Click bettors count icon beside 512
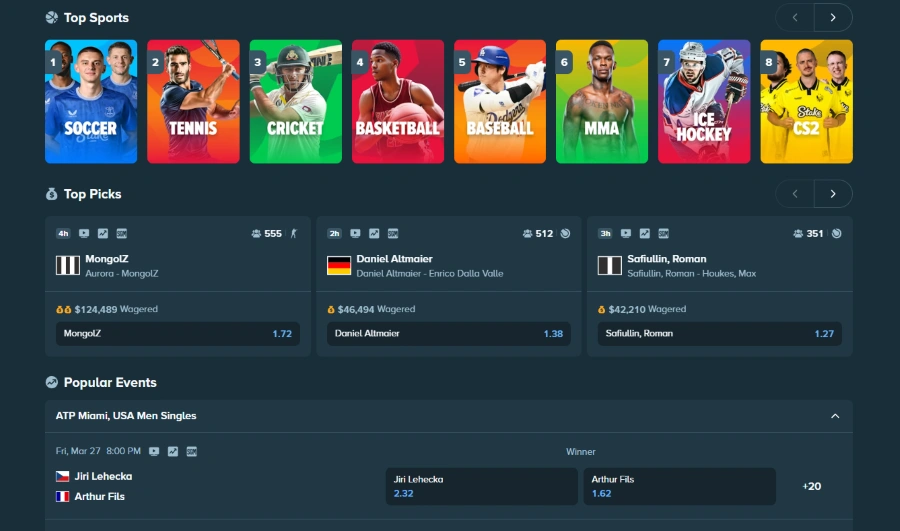900x531 pixels. [x=527, y=234]
